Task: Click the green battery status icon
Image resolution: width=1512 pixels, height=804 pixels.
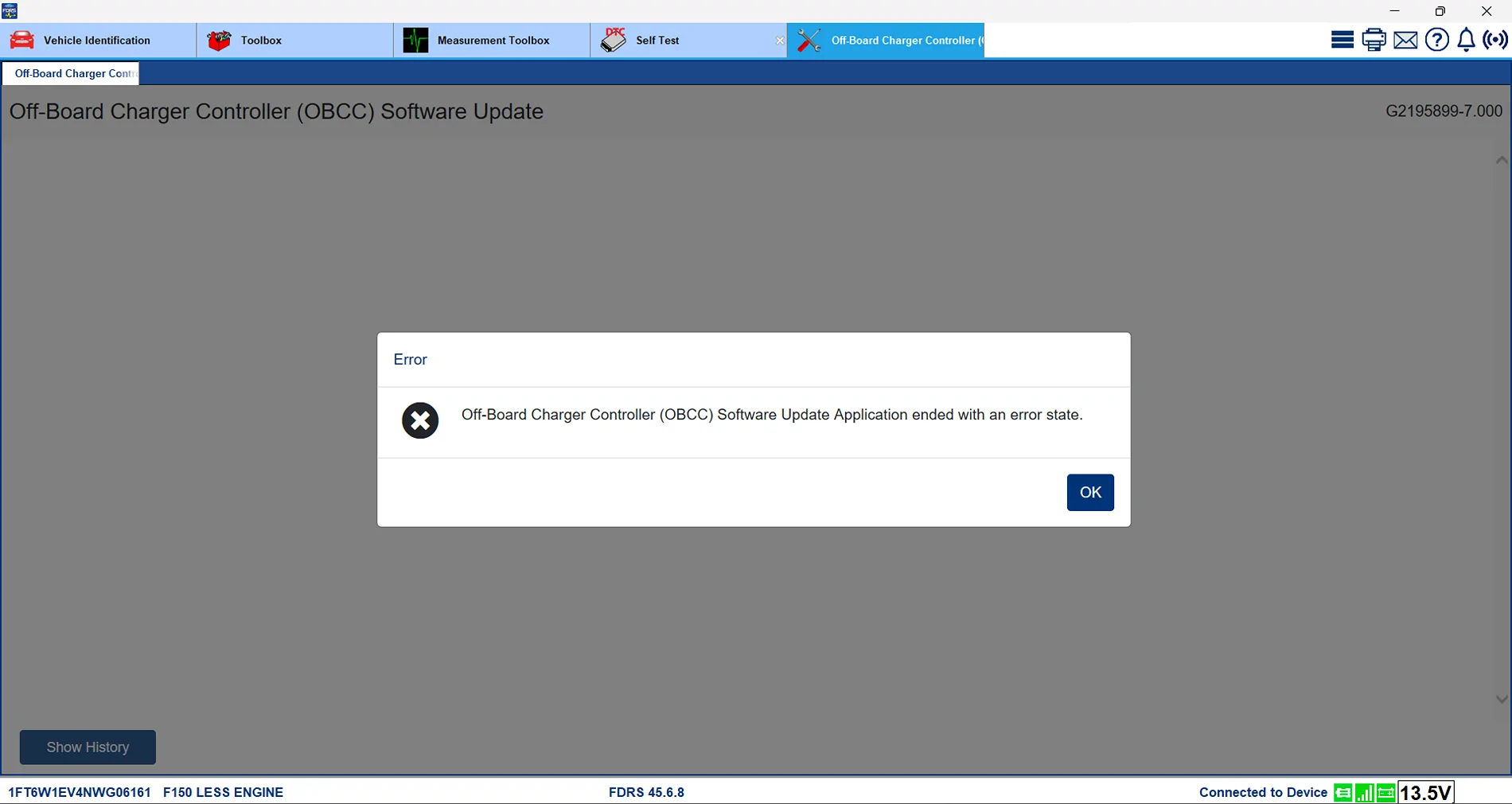Action: [1385, 792]
